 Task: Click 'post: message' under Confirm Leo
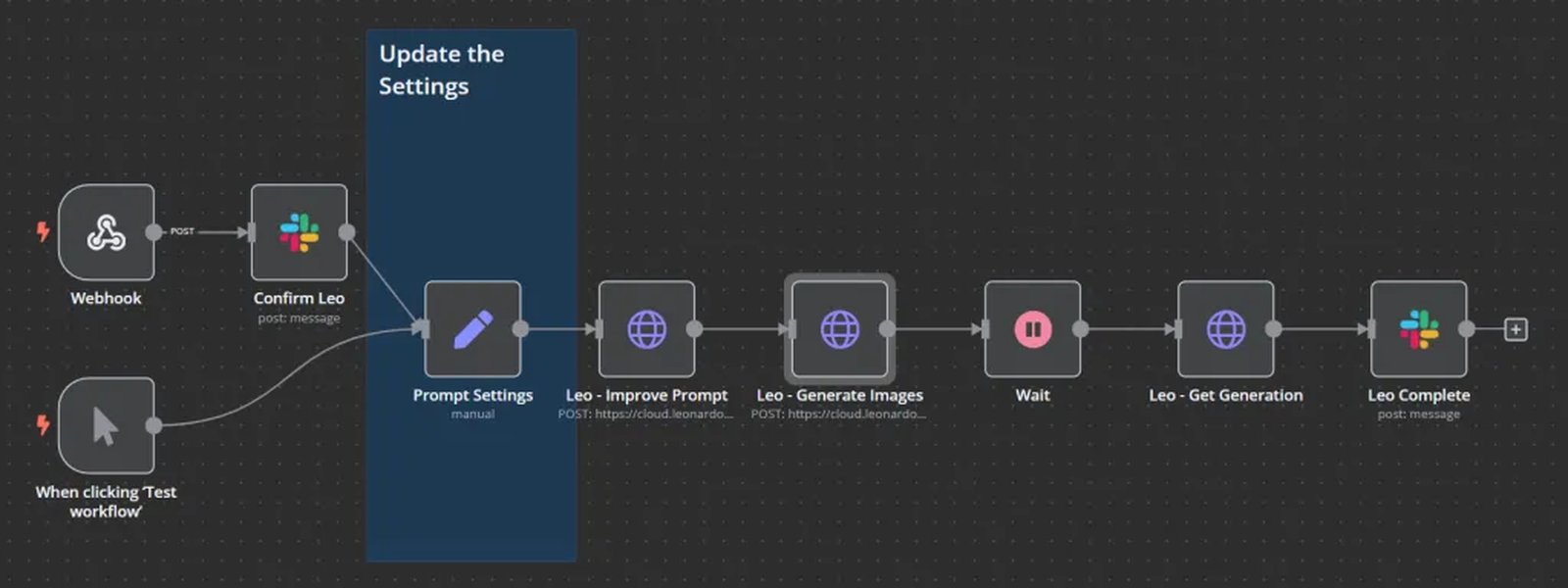[299, 318]
